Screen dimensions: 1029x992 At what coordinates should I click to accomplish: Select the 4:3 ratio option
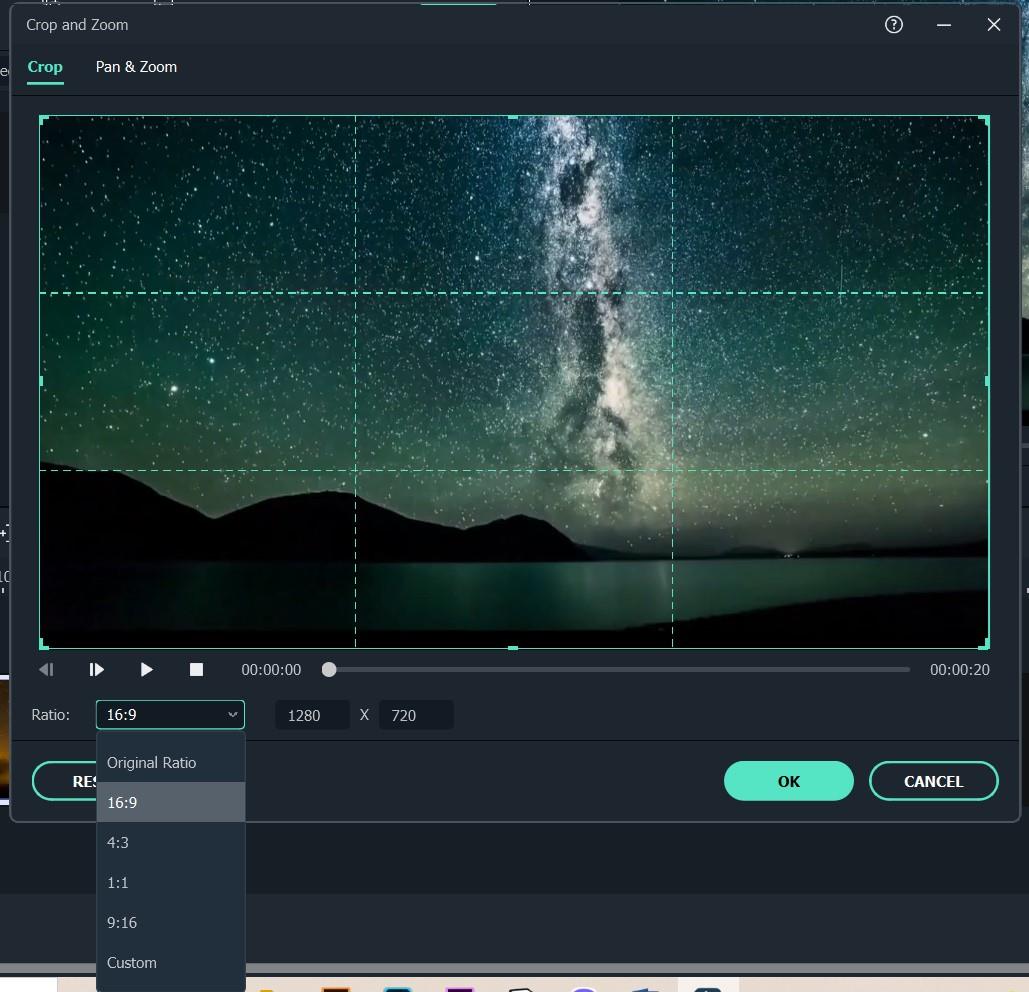point(118,843)
